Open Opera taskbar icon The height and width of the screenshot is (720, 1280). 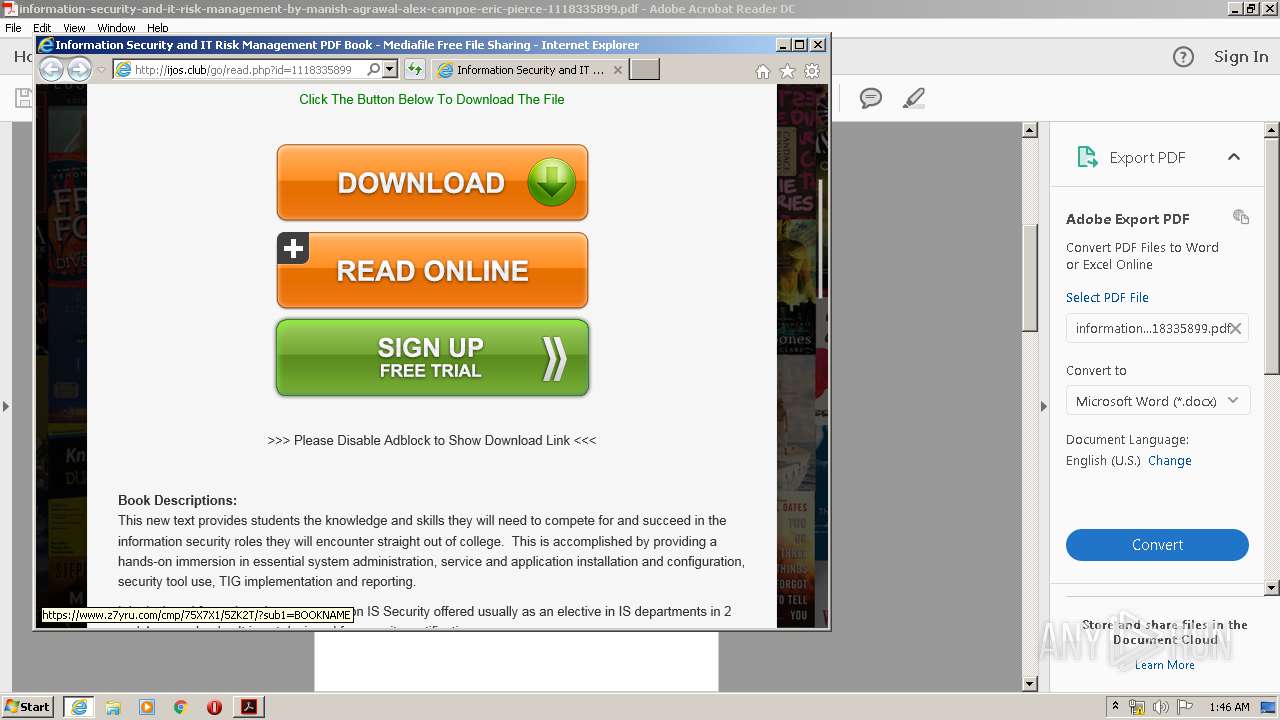[x=214, y=707]
